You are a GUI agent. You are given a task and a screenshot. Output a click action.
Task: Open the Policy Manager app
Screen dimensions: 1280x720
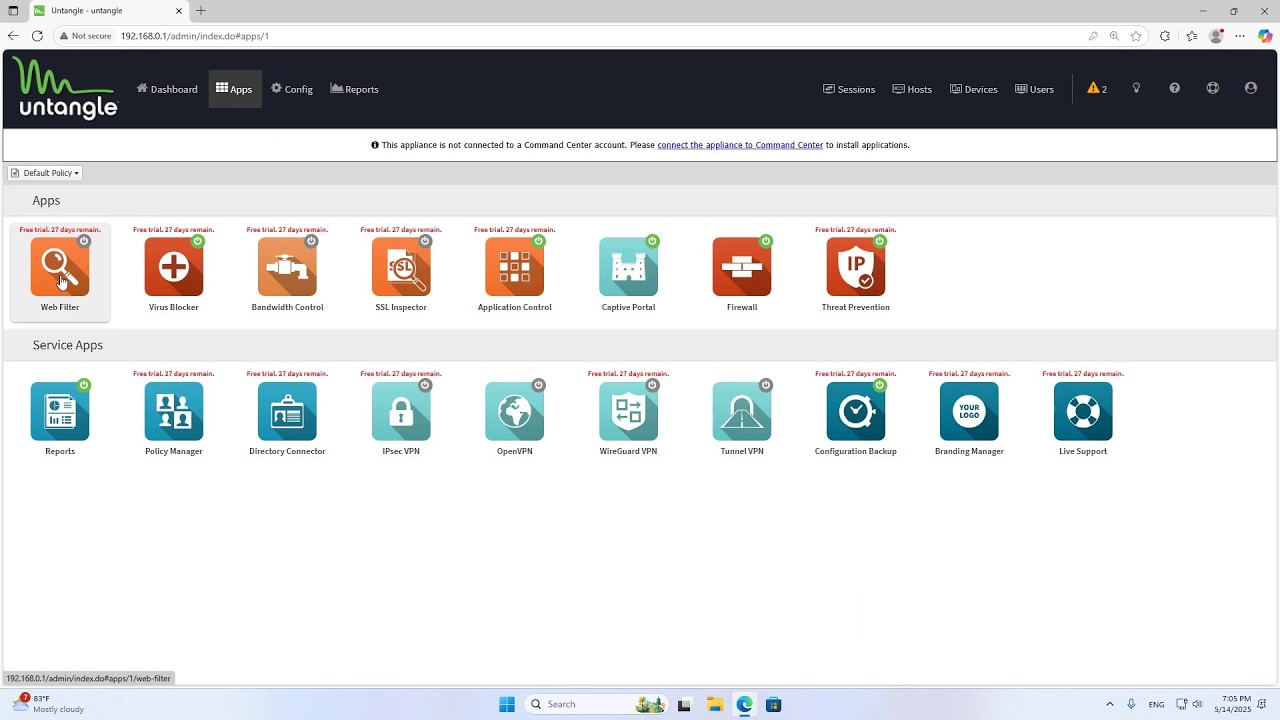pos(174,411)
